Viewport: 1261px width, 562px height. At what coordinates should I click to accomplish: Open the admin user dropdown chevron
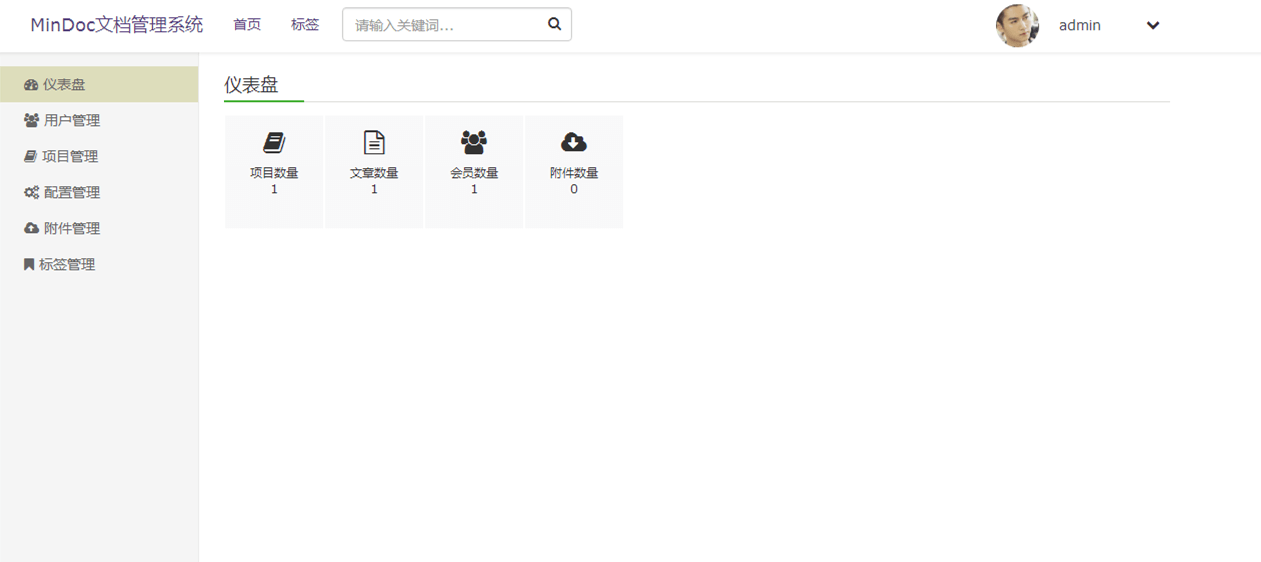tap(1153, 26)
